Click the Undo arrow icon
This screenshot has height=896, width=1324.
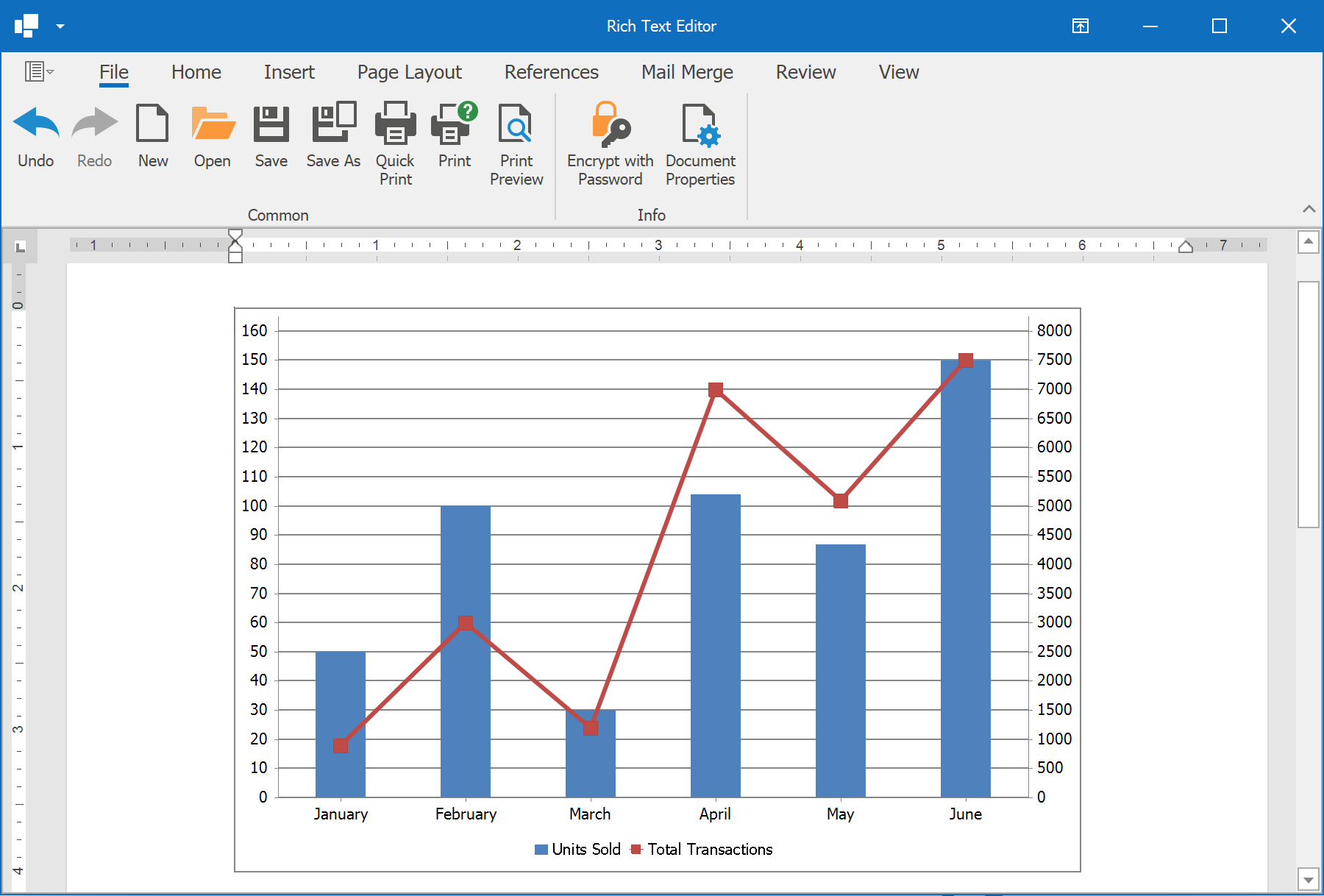pyautogui.click(x=35, y=124)
